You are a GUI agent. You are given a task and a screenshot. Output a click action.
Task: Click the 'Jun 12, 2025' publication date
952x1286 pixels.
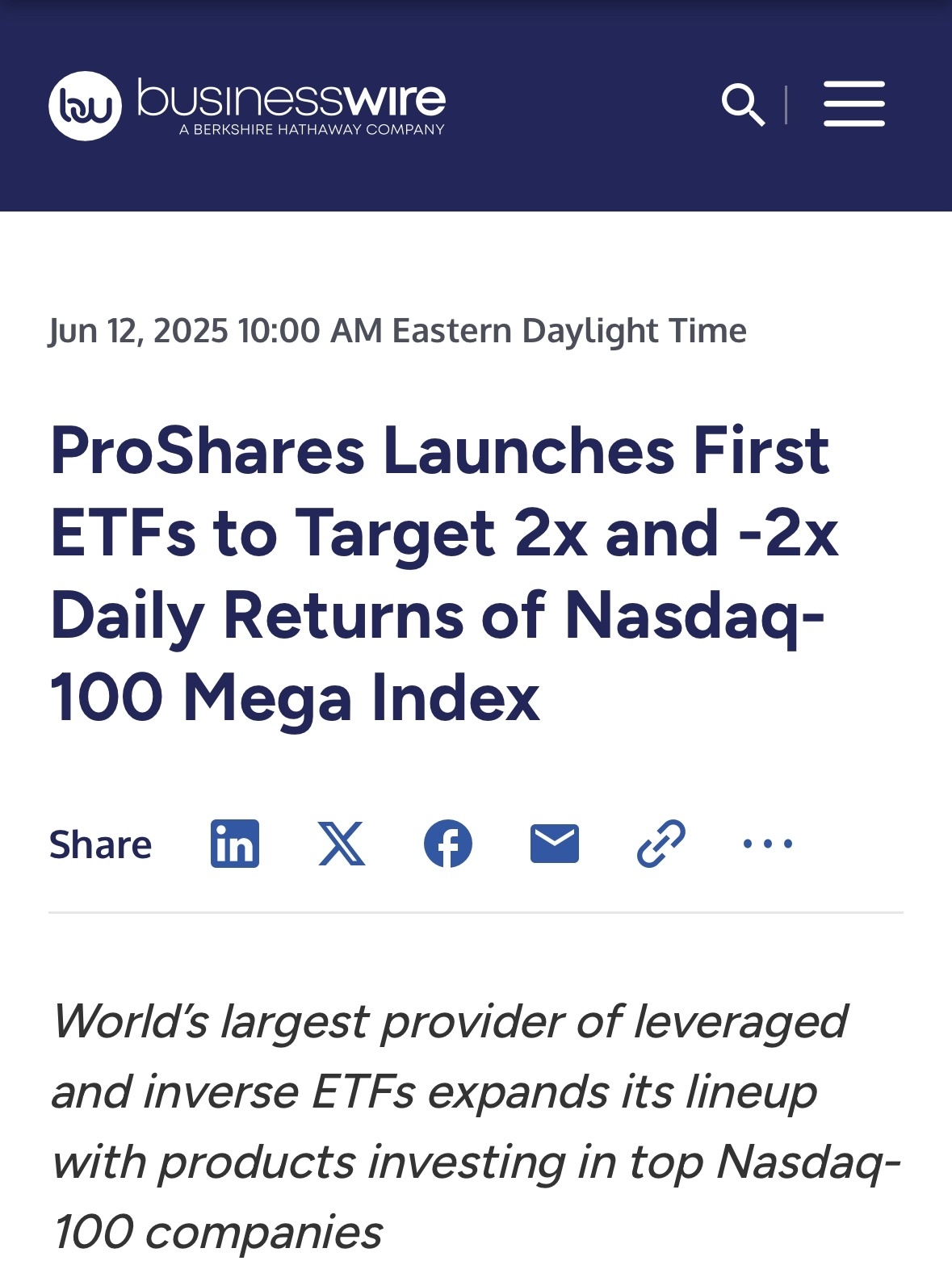click(139, 331)
